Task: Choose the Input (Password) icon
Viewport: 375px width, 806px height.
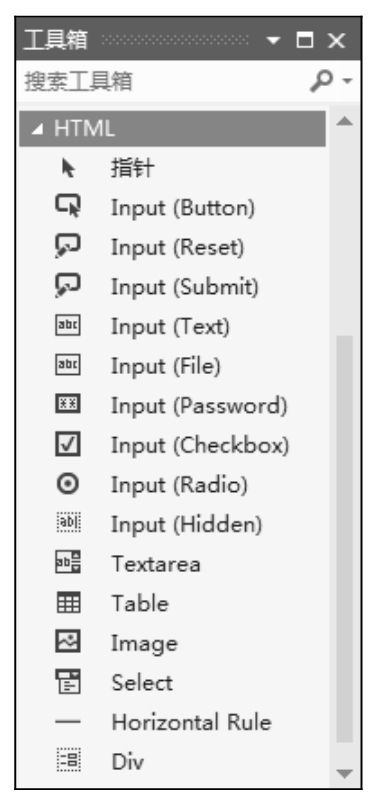Action: [68, 405]
